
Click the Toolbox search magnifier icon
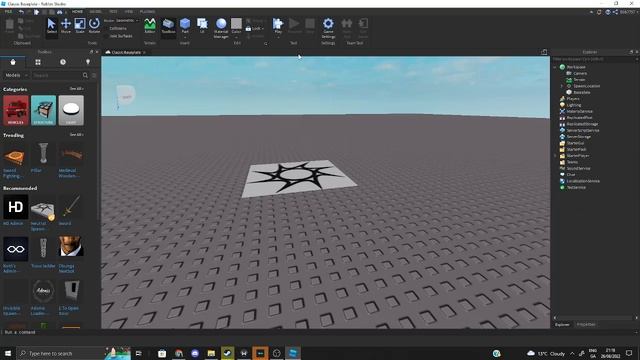(85, 75)
